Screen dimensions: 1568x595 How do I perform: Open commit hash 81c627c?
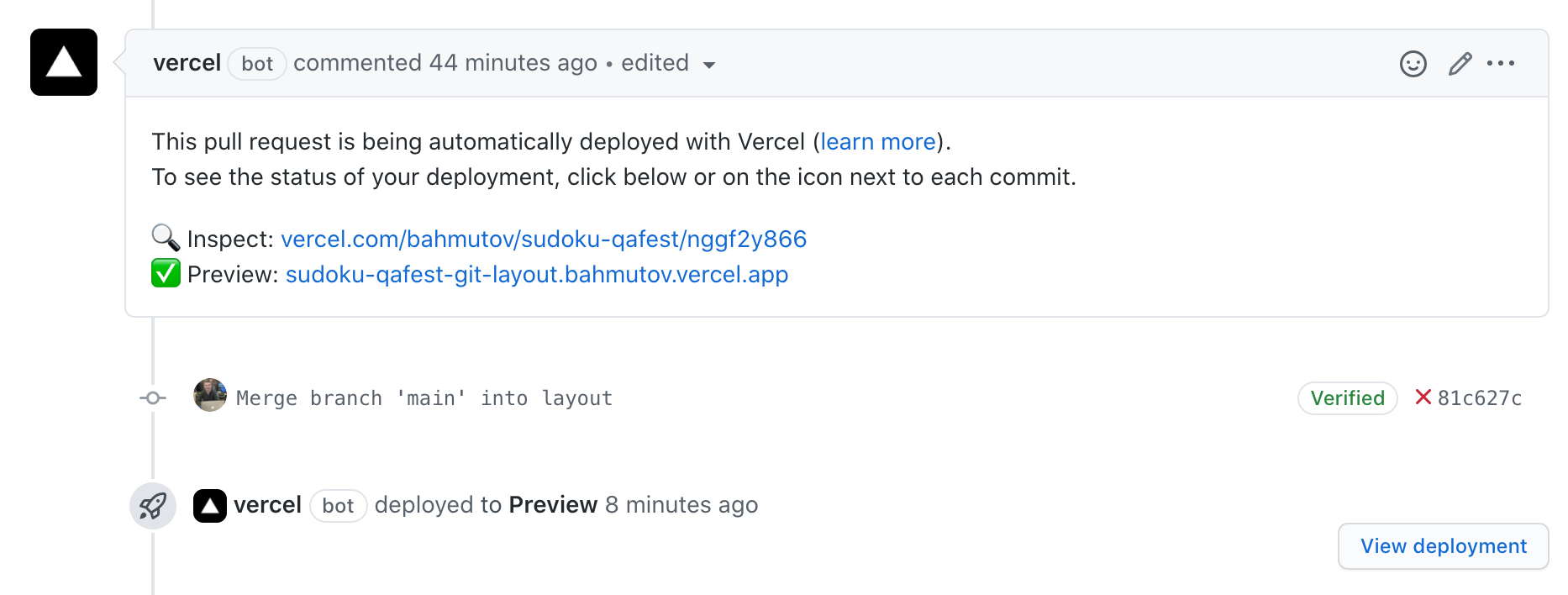pyautogui.click(x=1479, y=398)
